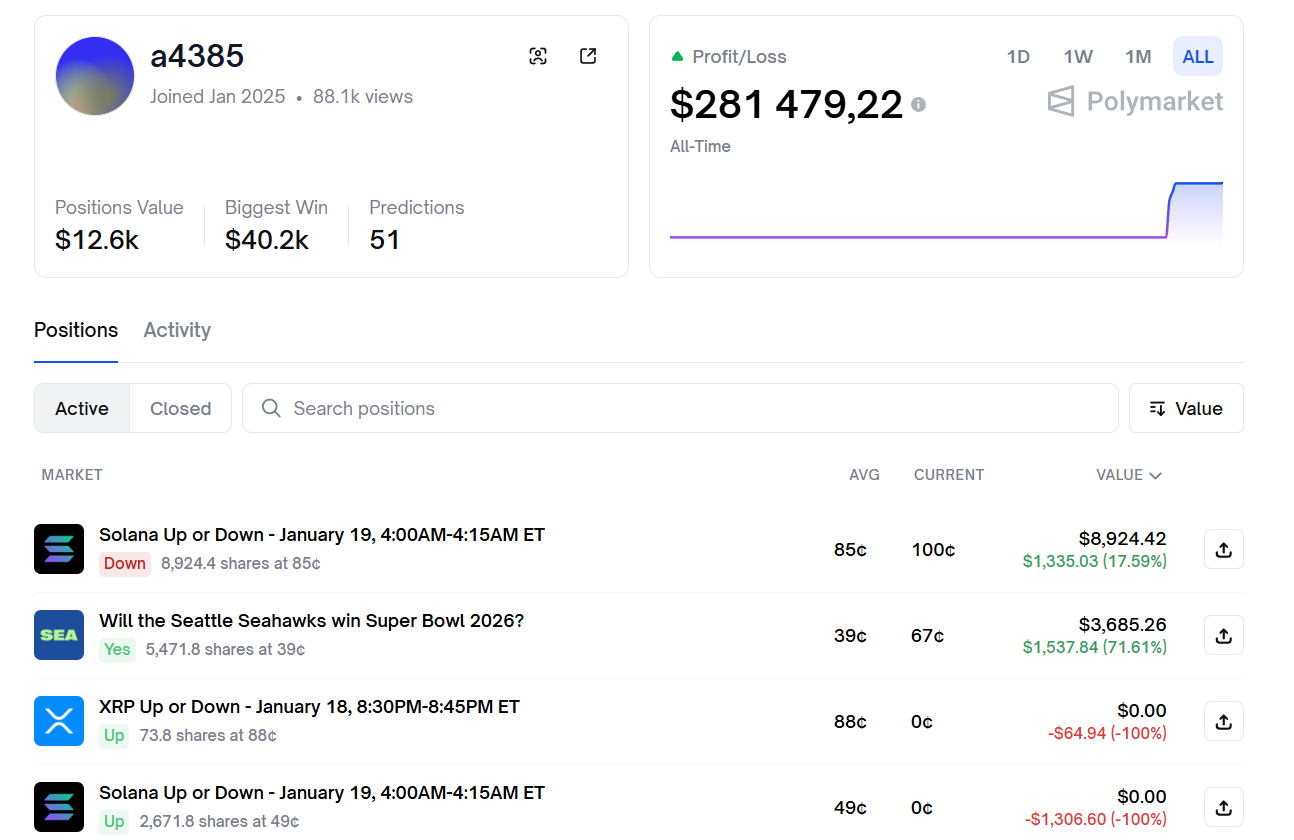Screen dimensions: 1294x840
Task: Click the profile scan icon next to a4385
Action: [538, 56]
